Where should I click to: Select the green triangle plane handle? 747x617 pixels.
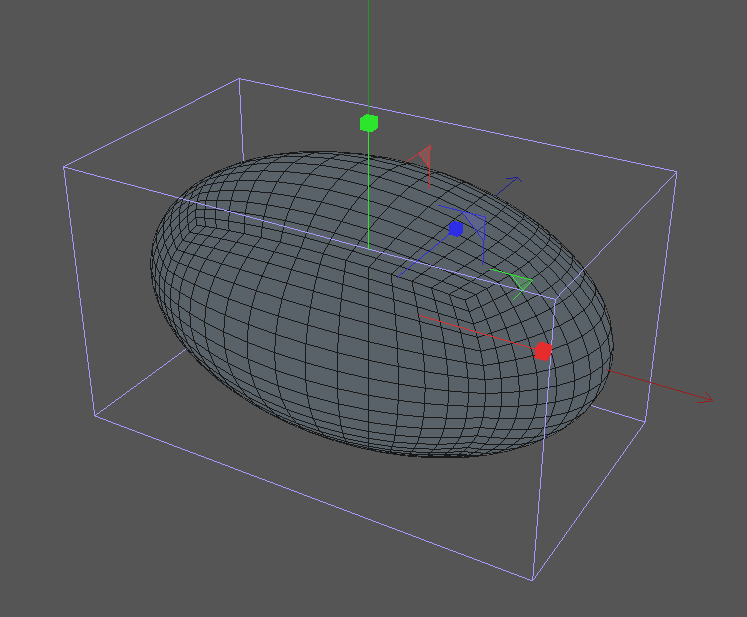point(519,283)
